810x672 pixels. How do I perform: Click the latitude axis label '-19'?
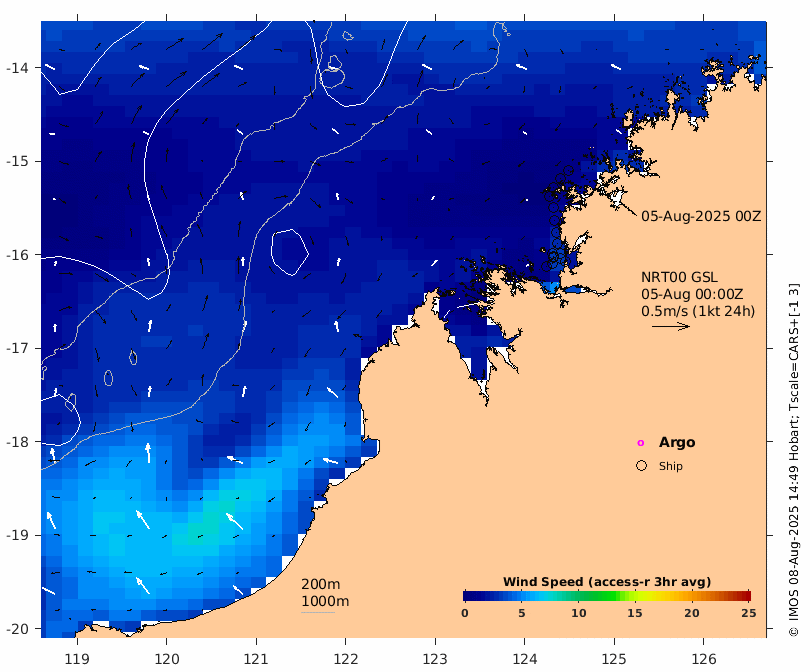point(18,535)
